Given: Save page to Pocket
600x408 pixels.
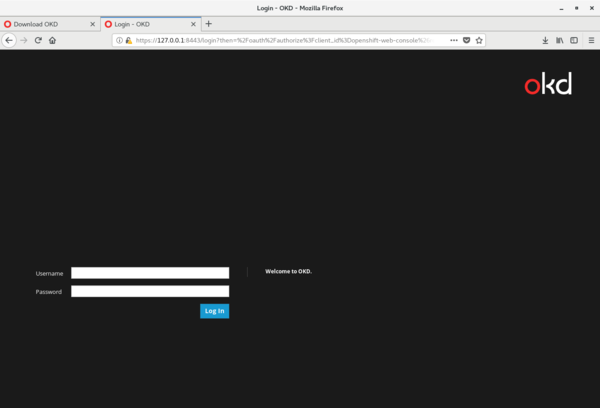Looking at the screenshot, I should (x=467, y=40).
